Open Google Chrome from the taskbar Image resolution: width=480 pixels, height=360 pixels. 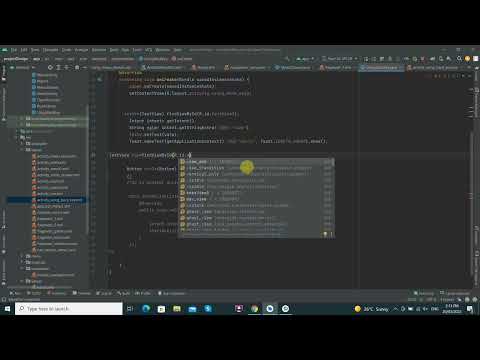(x=254, y=309)
